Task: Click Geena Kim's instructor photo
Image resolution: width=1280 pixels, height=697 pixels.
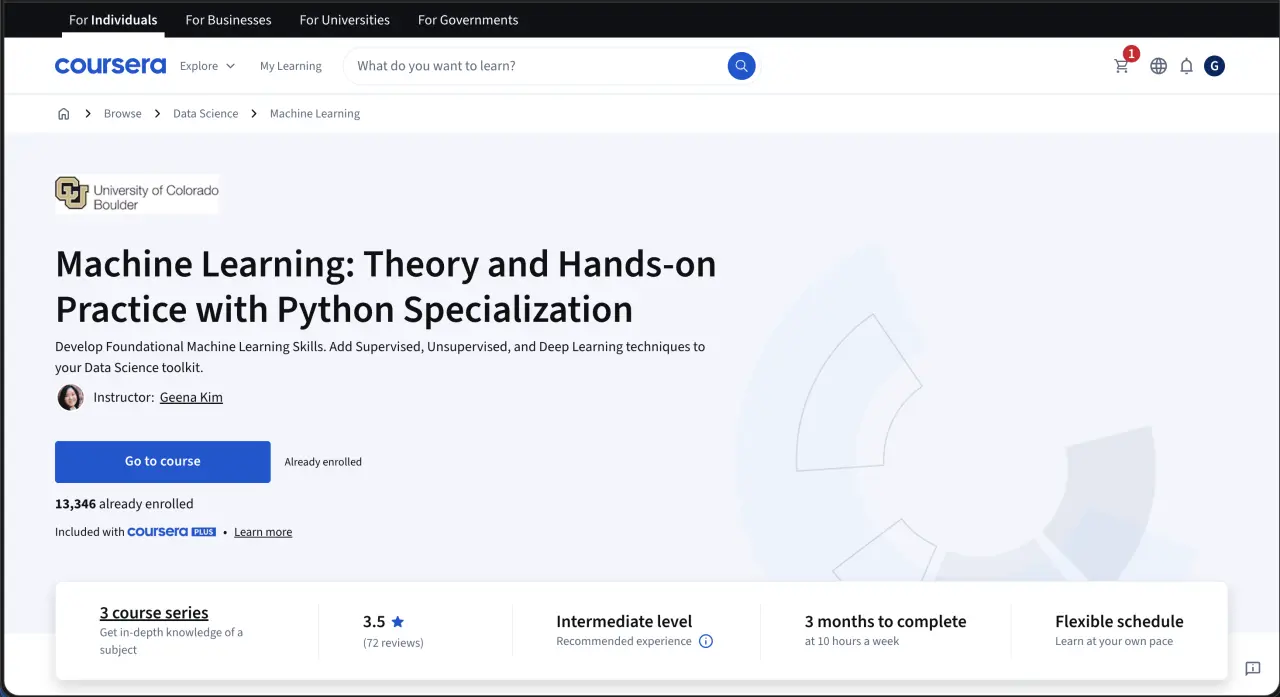Action: [x=70, y=397]
